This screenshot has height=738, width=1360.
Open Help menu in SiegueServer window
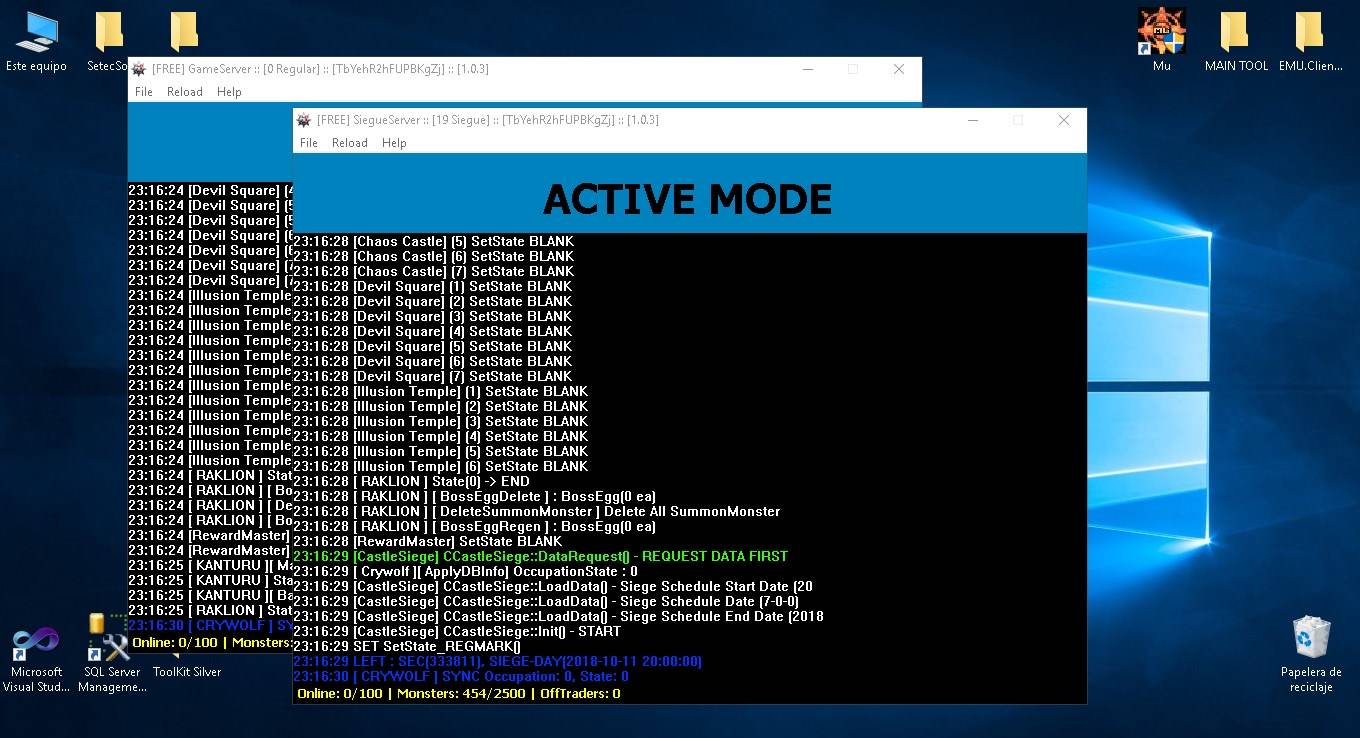pos(394,143)
